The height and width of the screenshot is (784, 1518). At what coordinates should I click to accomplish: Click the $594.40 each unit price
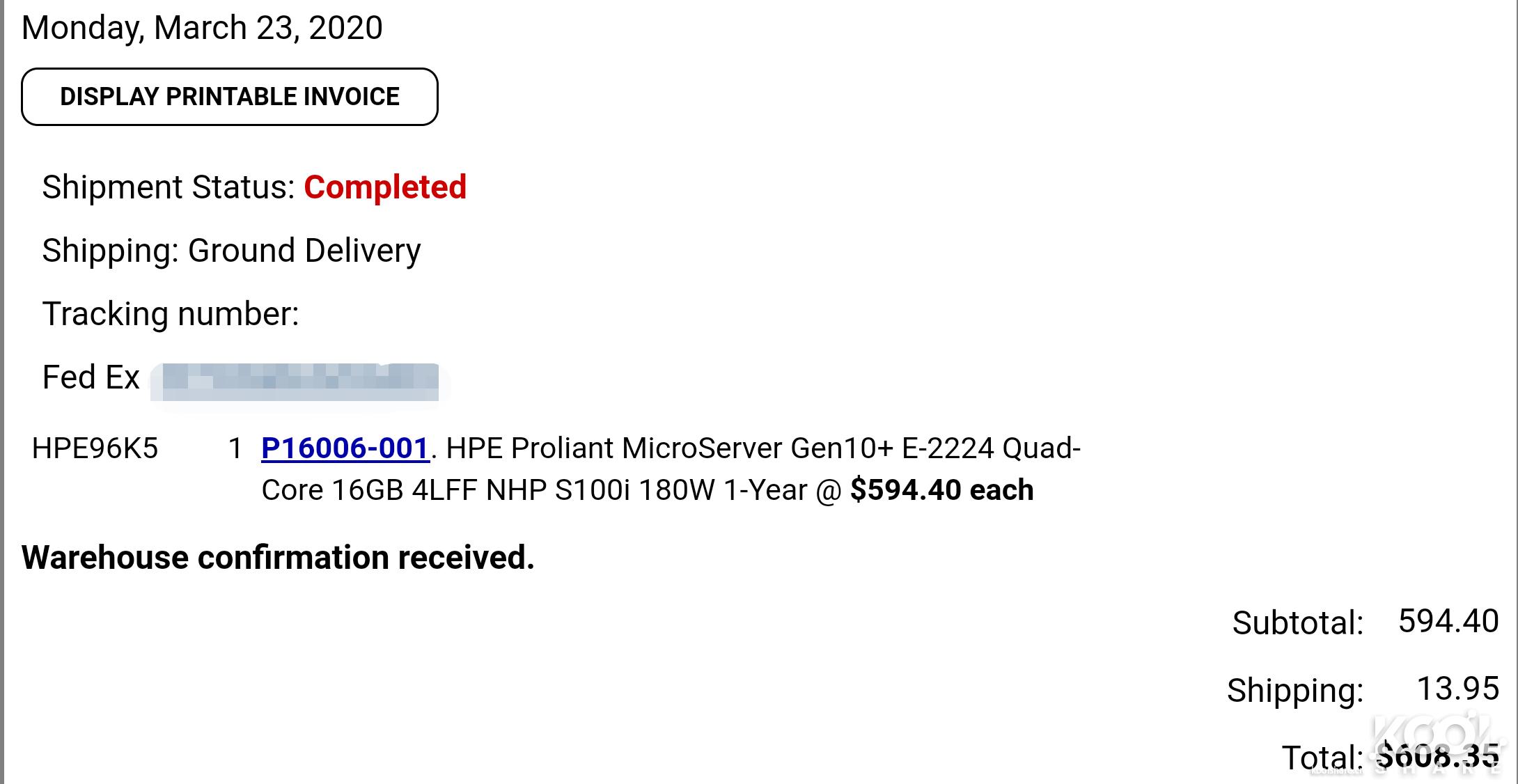(x=941, y=490)
